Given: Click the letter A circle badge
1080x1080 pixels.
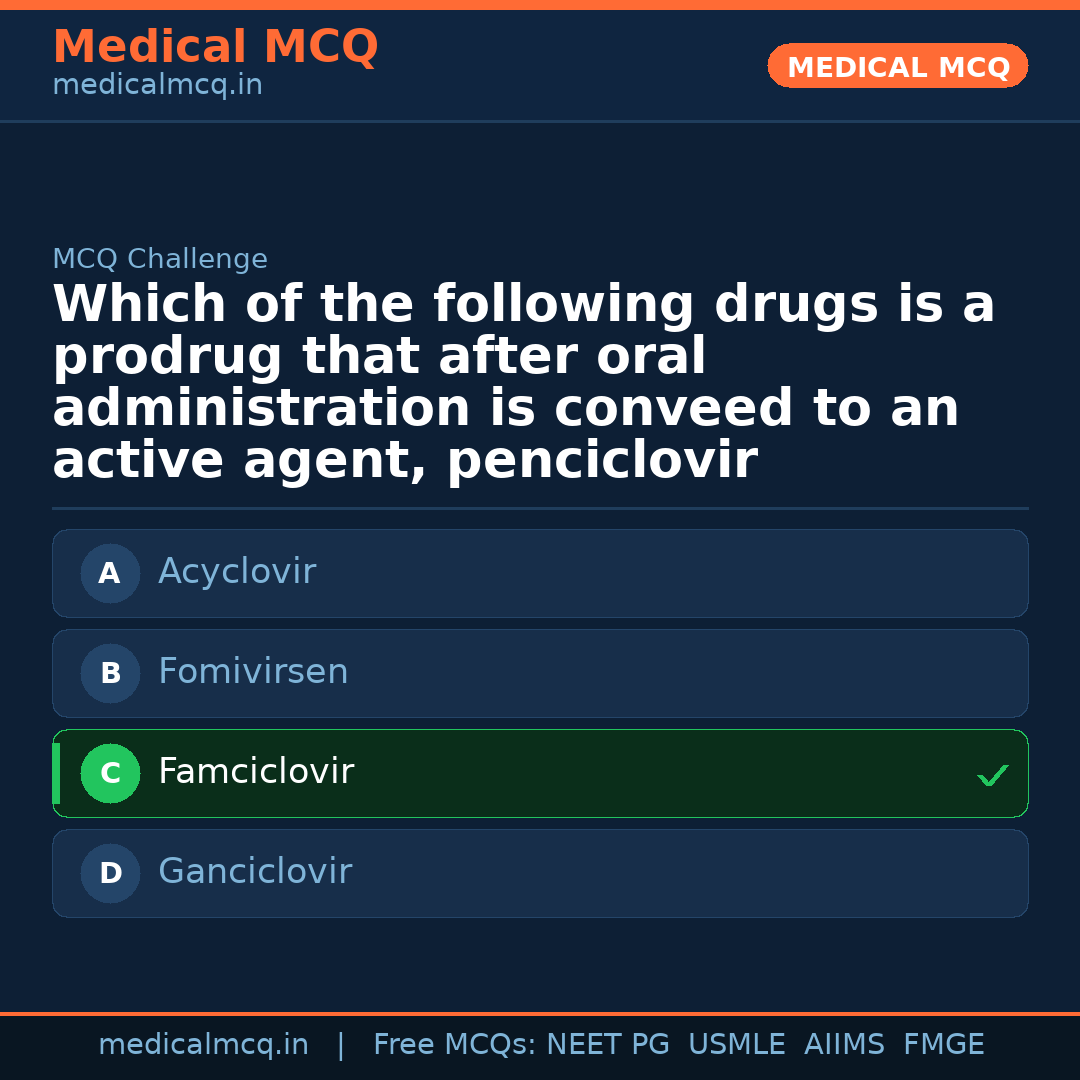Looking at the screenshot, I should click(110, 573).
